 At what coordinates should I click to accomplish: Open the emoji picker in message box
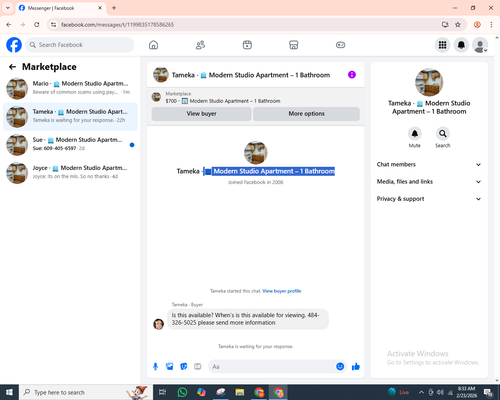[340, 366]
